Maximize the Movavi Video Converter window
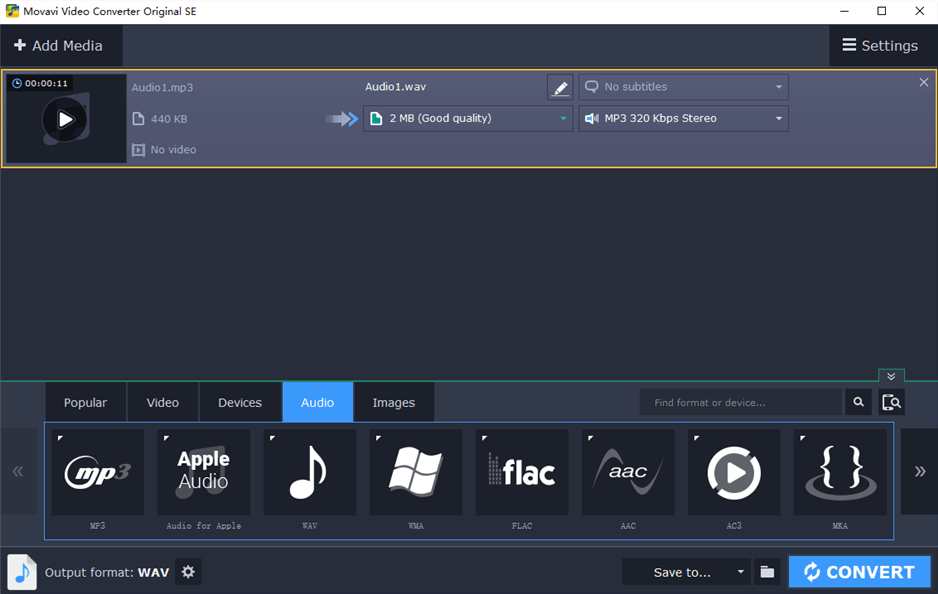Image resolution: width=938 pixels, height=594 pixels. (882, 11)
